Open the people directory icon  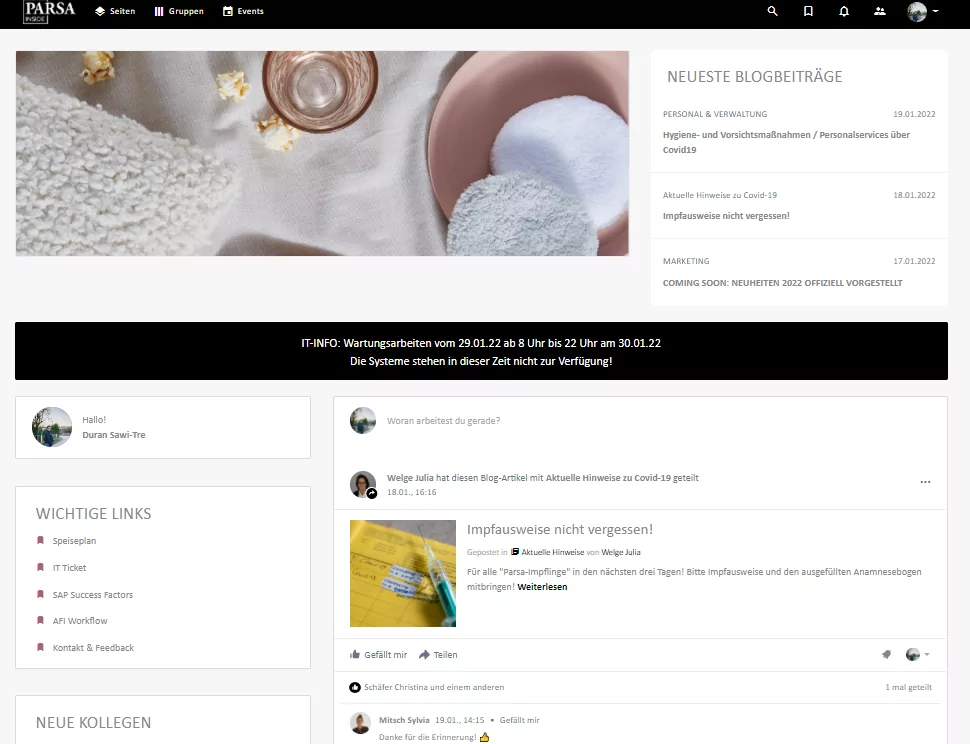[x=880, y=11]
